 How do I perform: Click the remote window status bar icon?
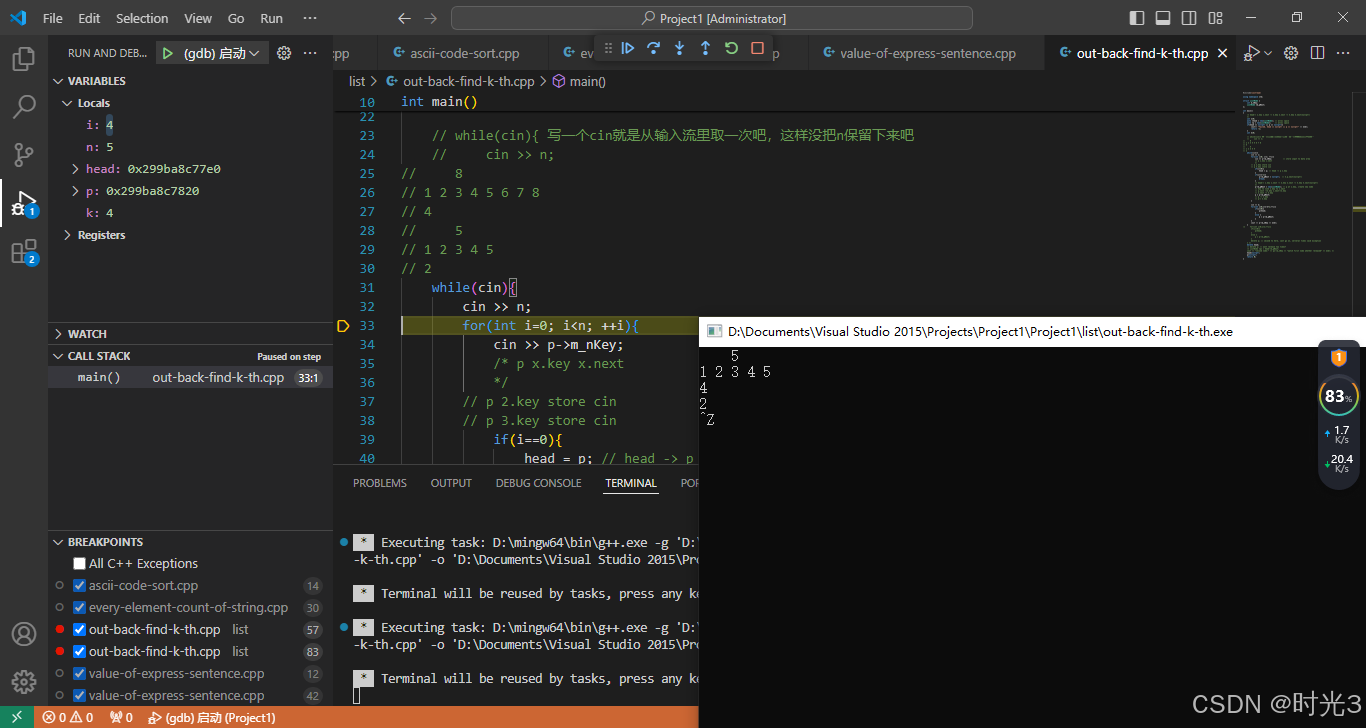17,717
